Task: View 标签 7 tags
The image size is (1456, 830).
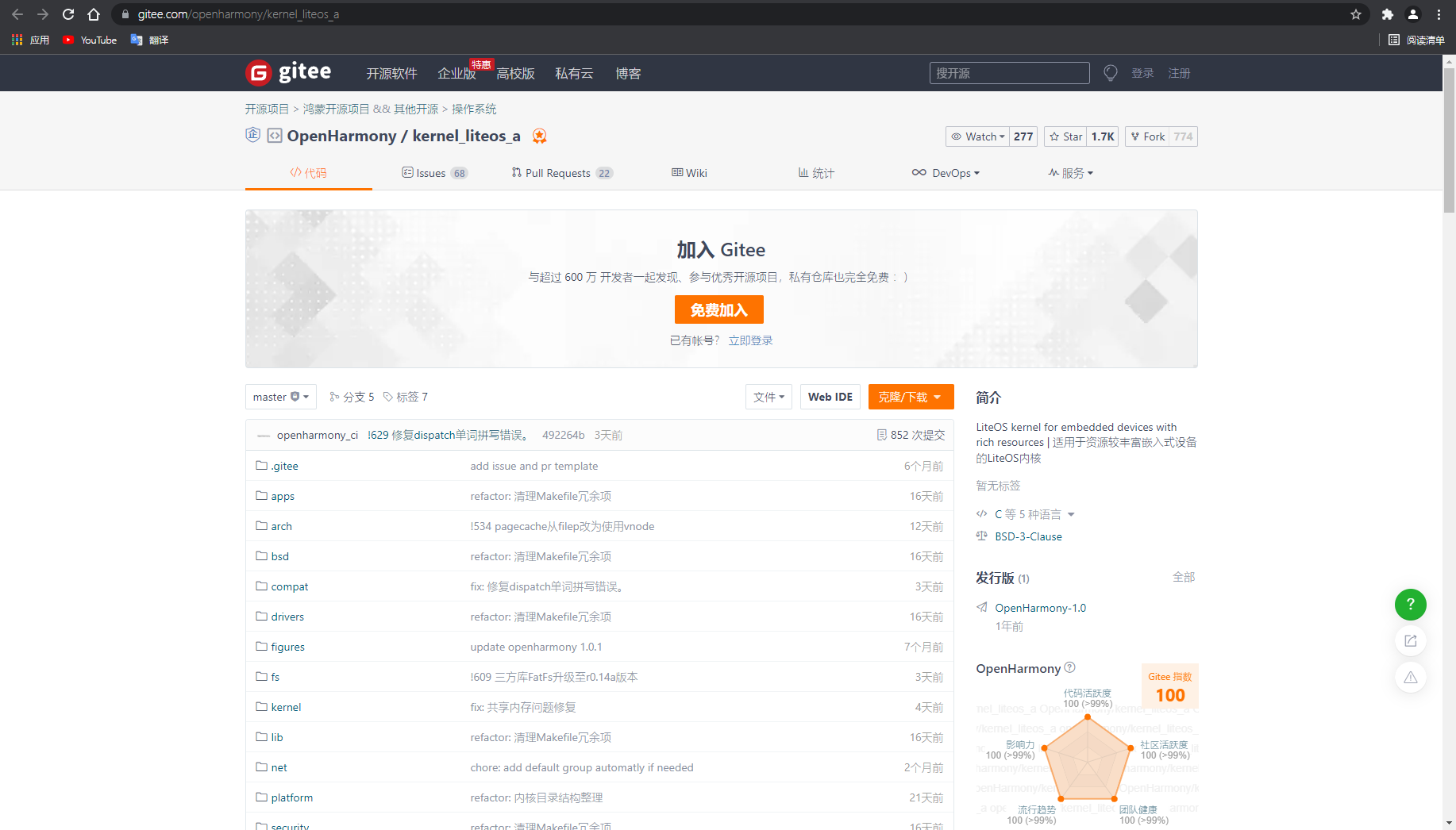Action: click(406, 397)
